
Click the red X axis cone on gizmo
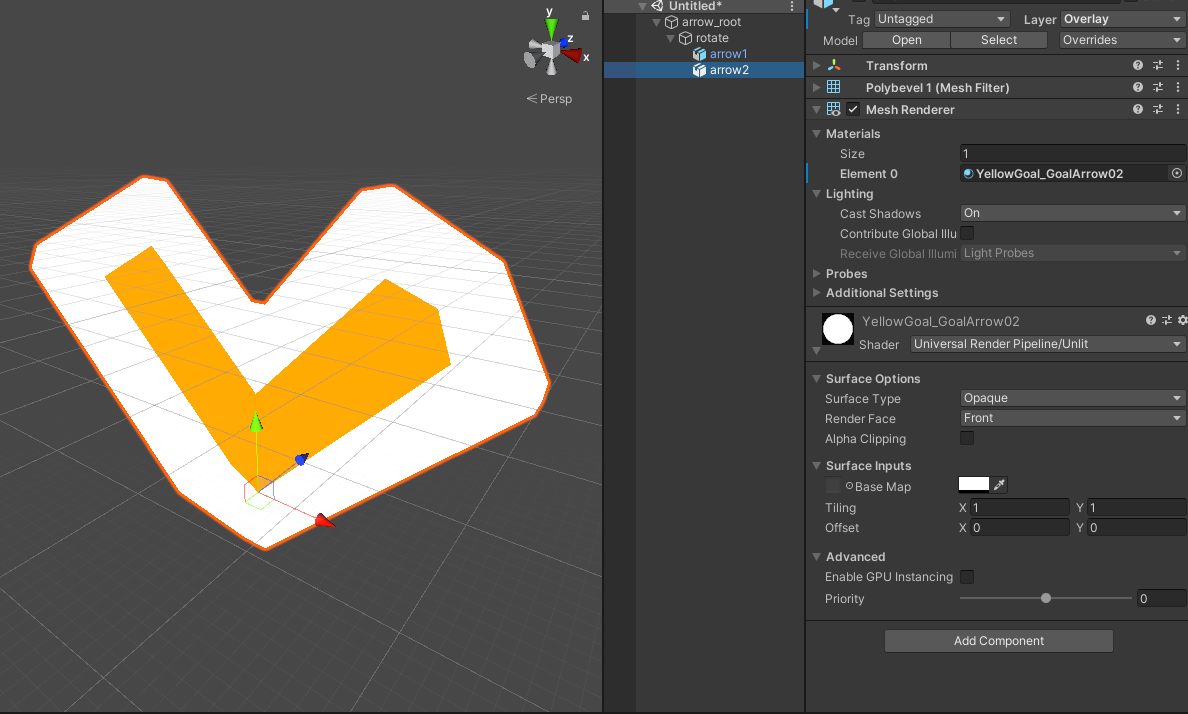pos(572,55)
